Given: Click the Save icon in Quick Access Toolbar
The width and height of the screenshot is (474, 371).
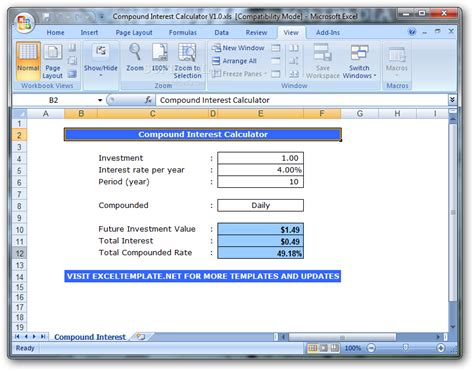Looking at the screenshot, I should click(46, 16).
